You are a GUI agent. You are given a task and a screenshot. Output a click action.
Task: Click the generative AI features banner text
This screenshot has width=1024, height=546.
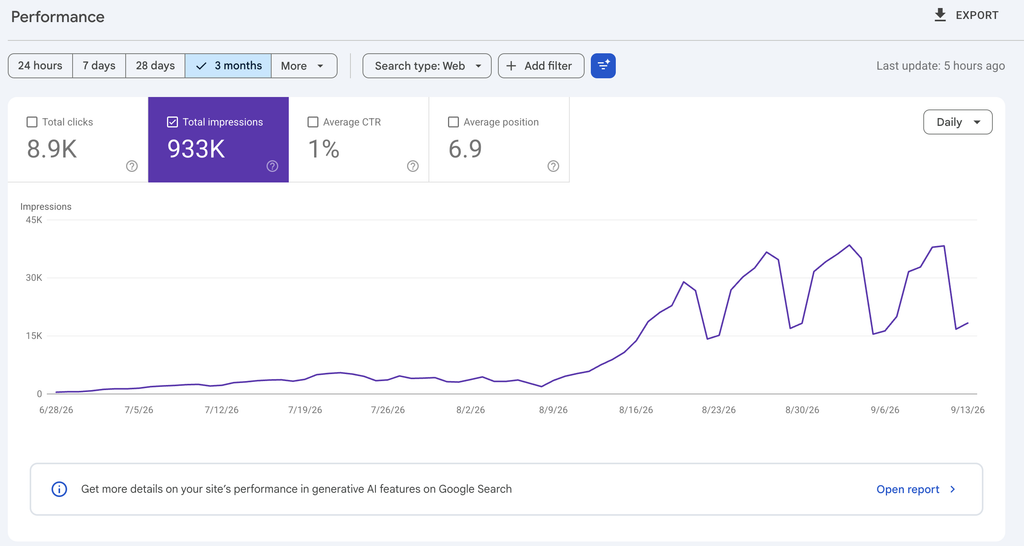click(x=296, y=489)
